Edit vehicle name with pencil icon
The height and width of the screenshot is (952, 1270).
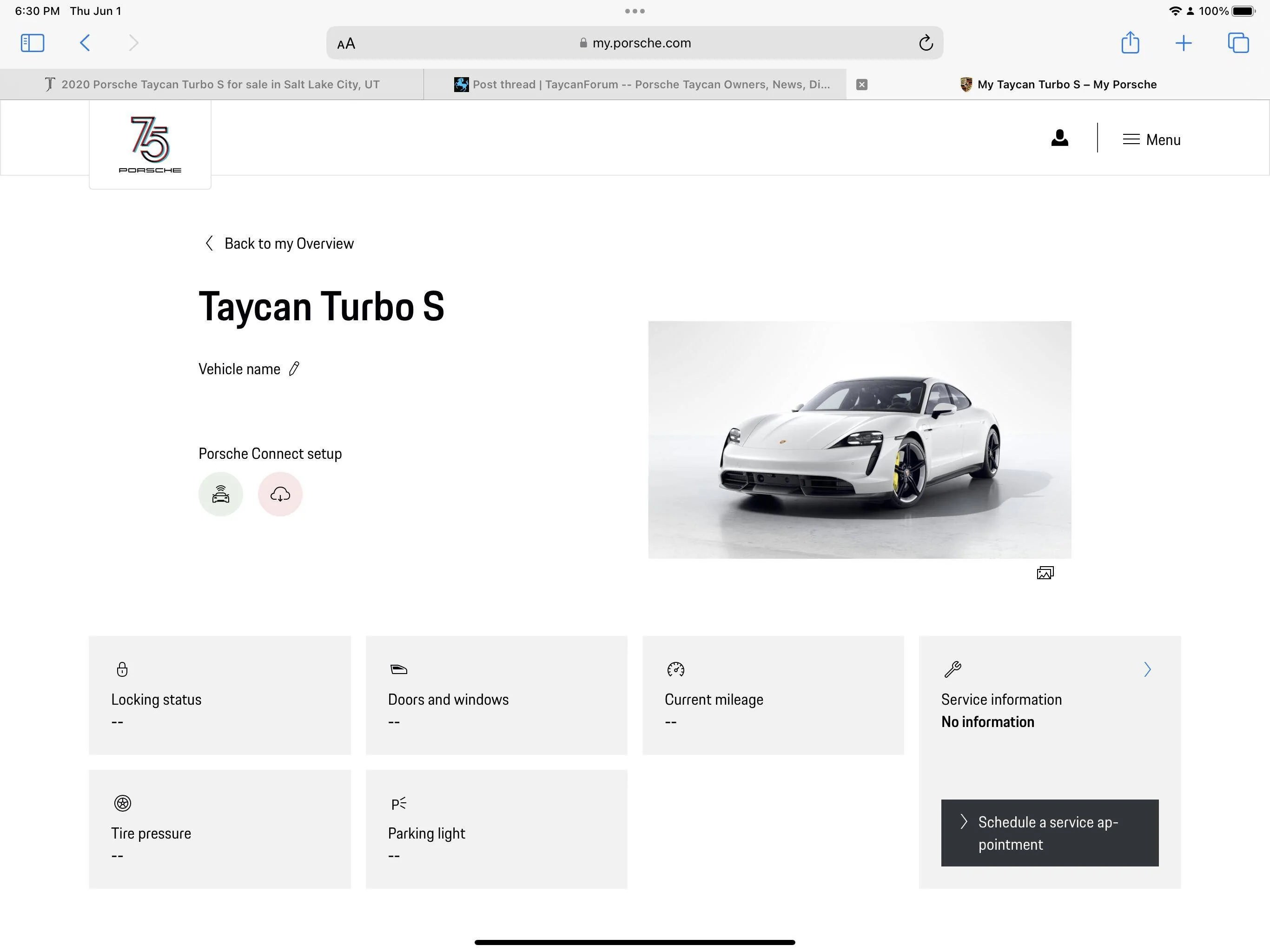[294, 369]
